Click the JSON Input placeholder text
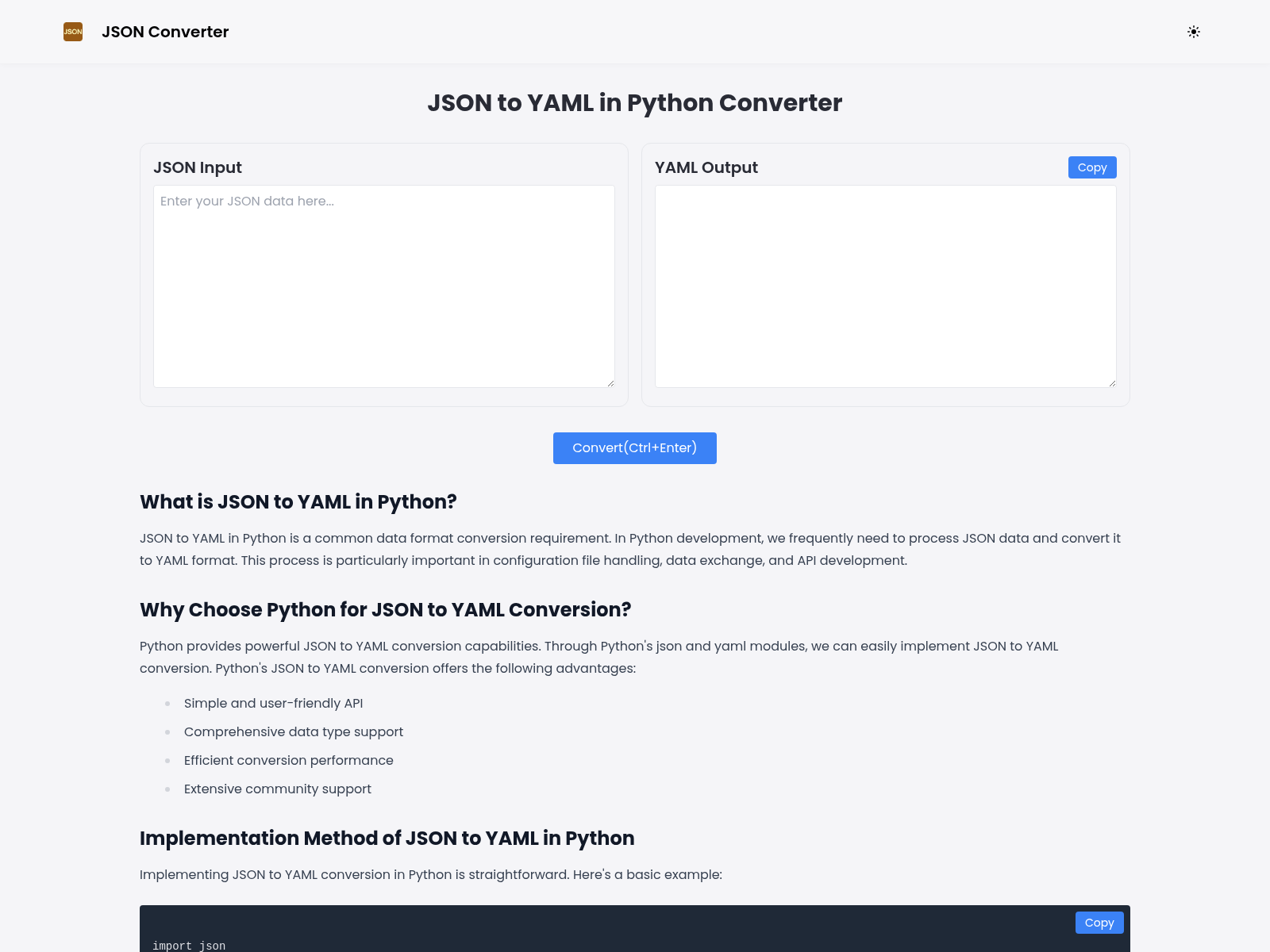Screen dimensions: 1270x952 [x=247, y=201]
